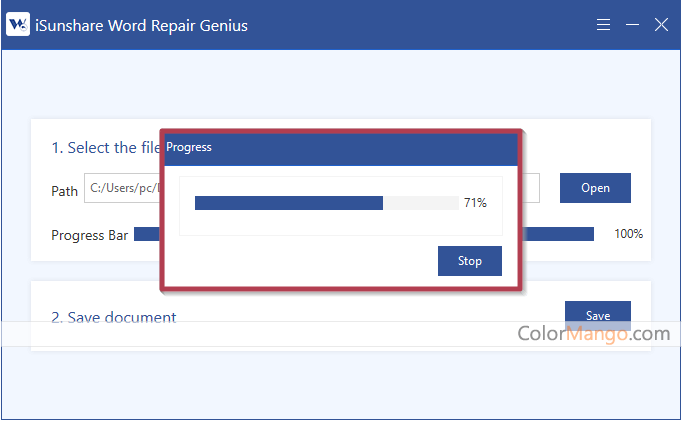Click the filled part of 71% progress bar
This screenshot has width=682, height=421.
[x=288, y=203]
